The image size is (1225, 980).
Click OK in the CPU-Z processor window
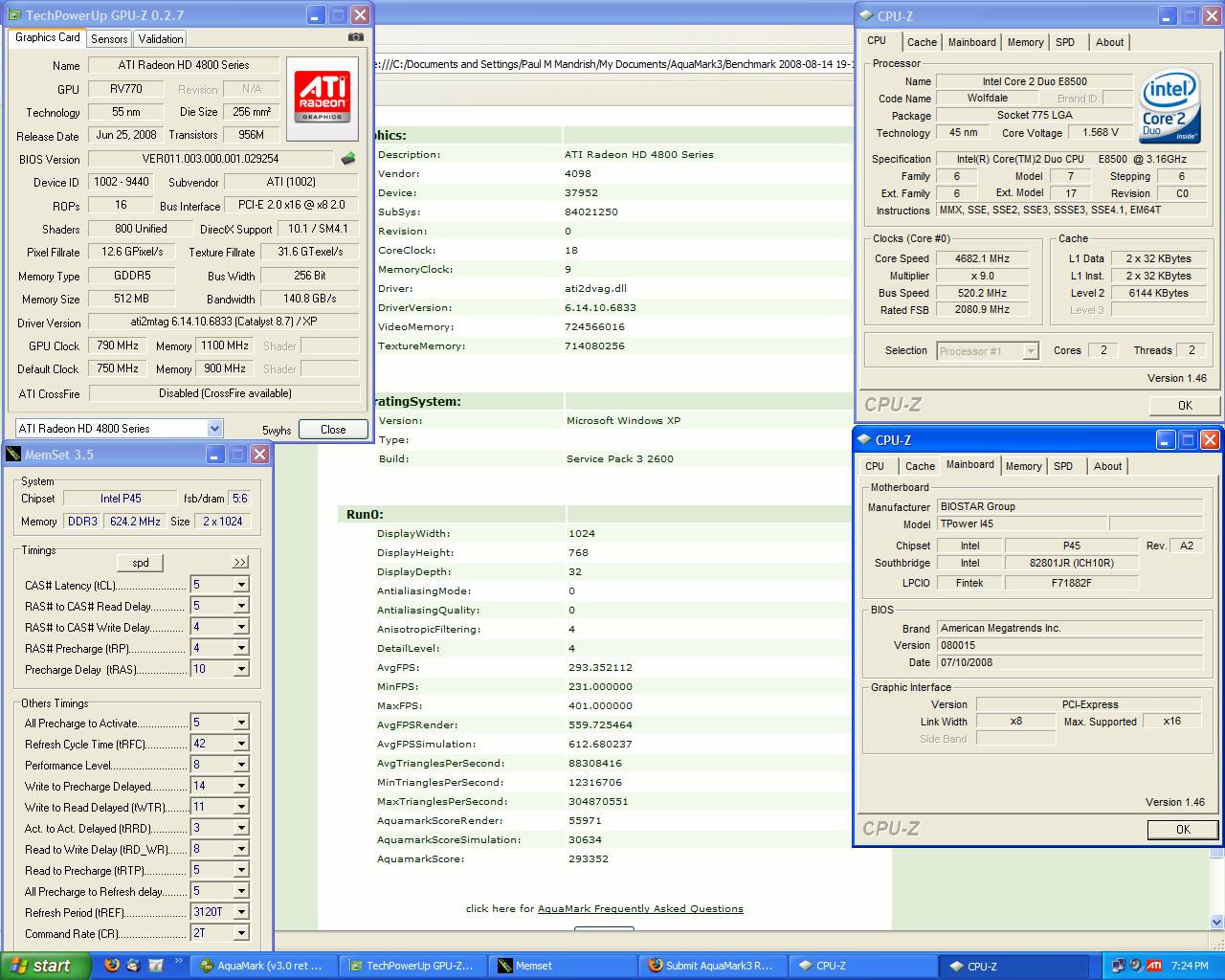pos(1184,405)
